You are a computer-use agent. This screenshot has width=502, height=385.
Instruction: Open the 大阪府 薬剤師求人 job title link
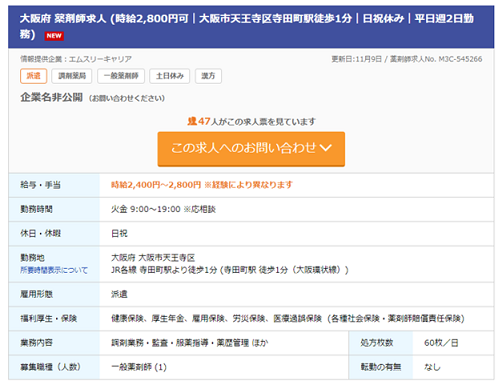(x=246, y=26)
